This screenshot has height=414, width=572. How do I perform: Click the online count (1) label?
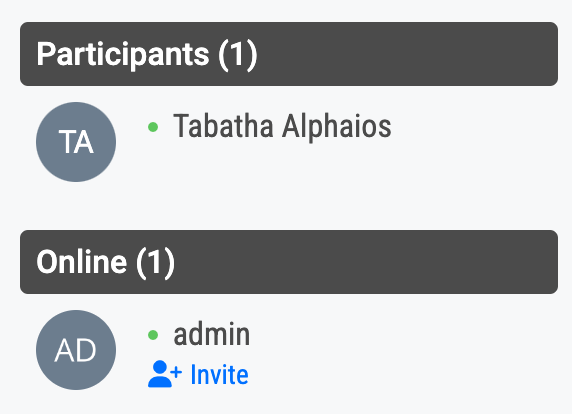(155, 263)
